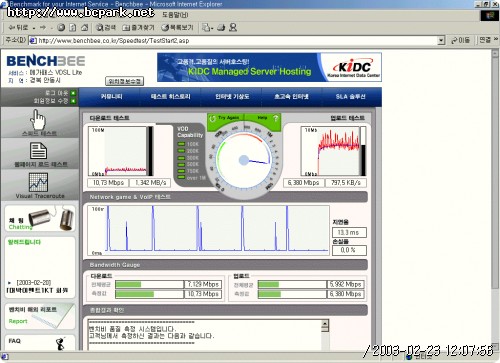This screenshot has height=363, width=500.
Task: Click the 이동 Go button
Action: [460, 40]
